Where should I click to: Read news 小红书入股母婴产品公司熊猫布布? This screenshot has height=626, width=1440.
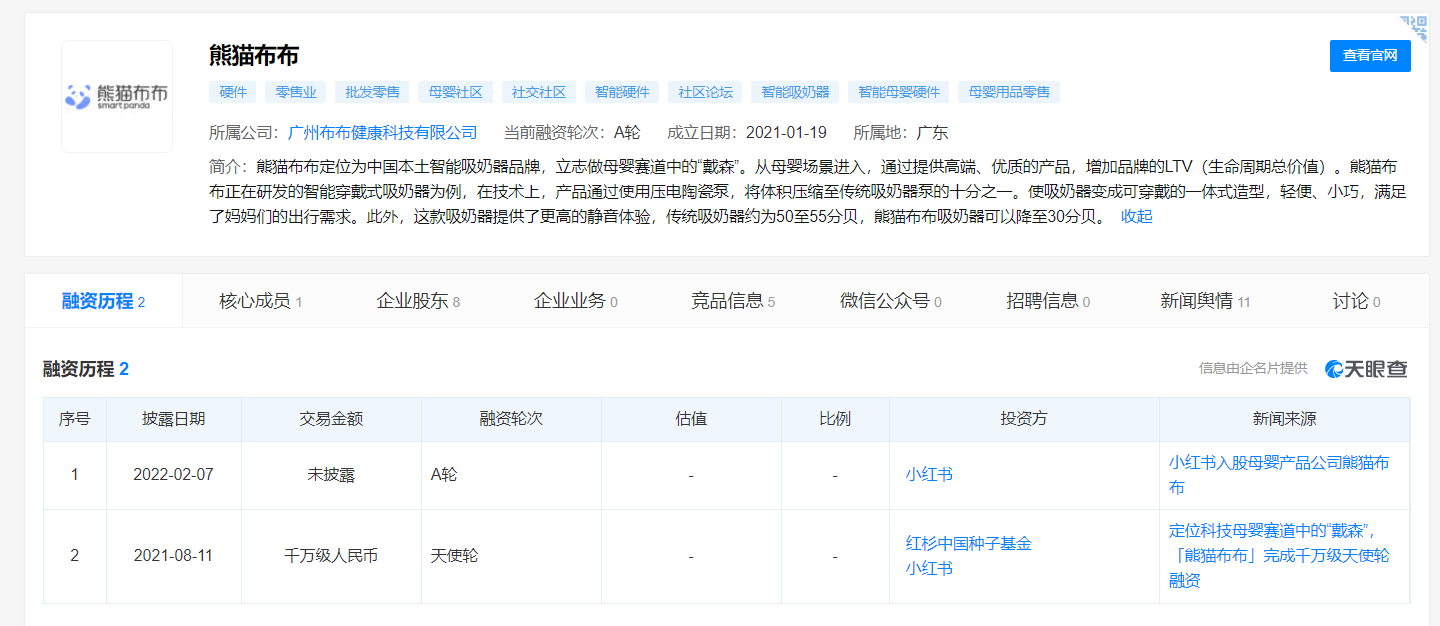(x=1279, y=475)
